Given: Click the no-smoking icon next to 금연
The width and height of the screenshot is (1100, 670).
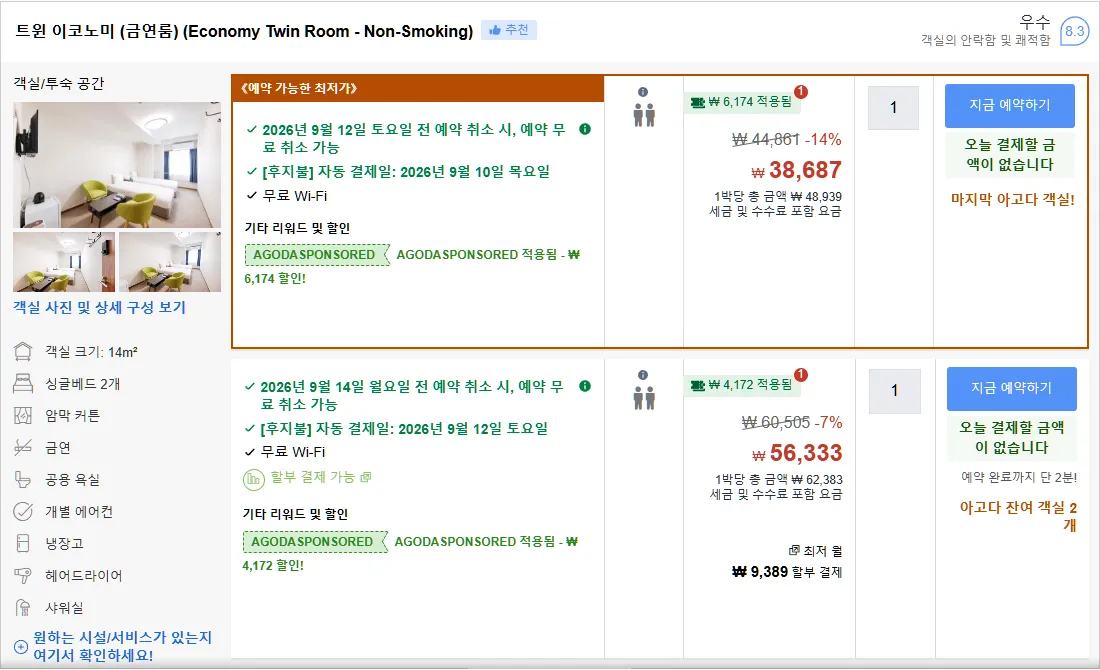Looking at the screenshot, I should click(23, 448).
